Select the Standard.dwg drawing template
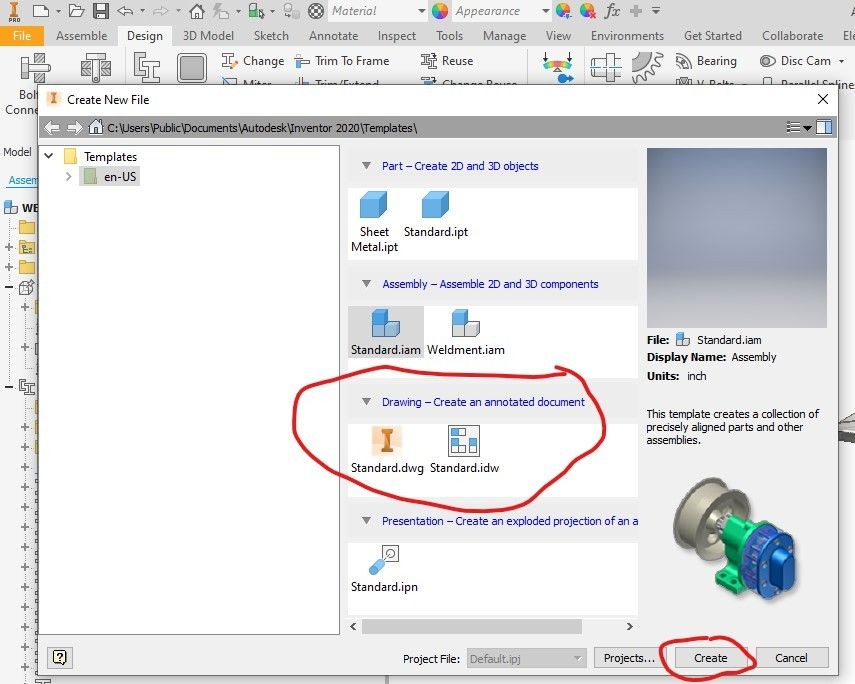This screenshot has height=684, width=855. (x=387, y=450)
